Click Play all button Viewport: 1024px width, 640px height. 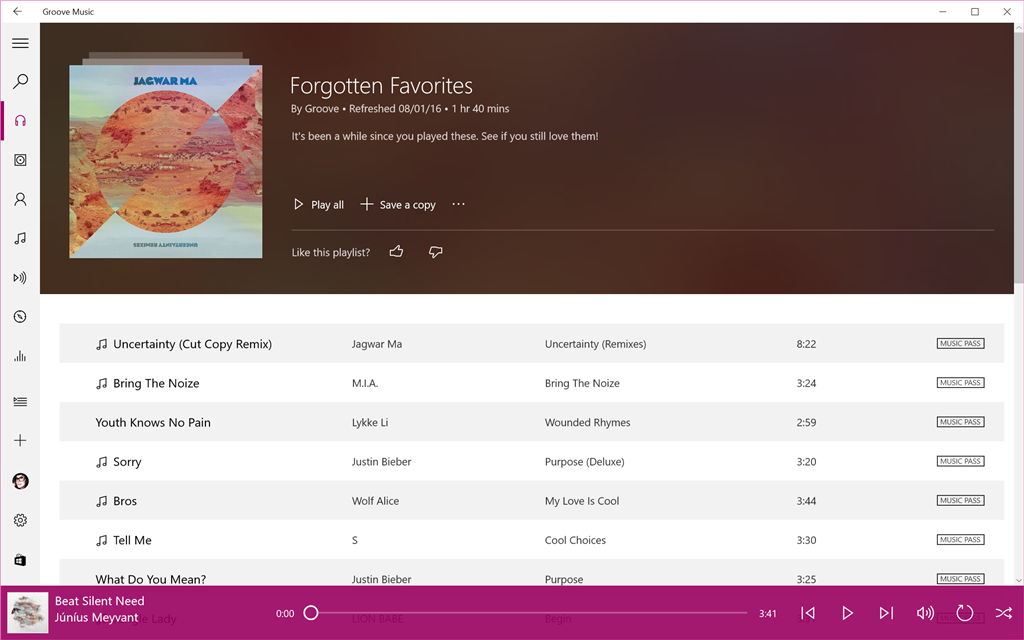[319, 204]
